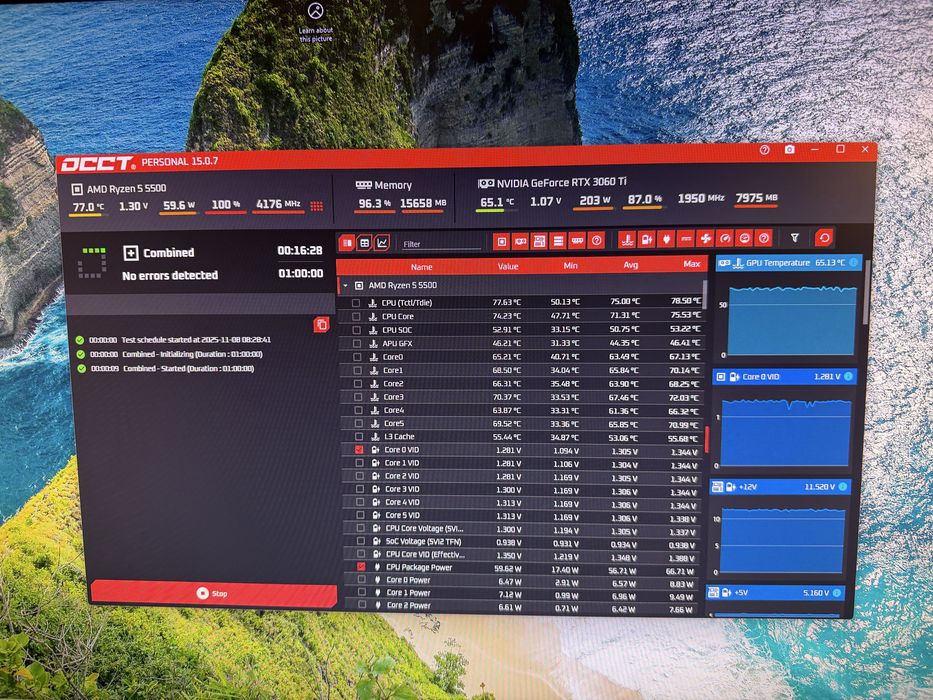The height and width of the screenshot is (700, 933).
Task: Toggle the clock frequency sensor filter
Action: click(744, 238)
